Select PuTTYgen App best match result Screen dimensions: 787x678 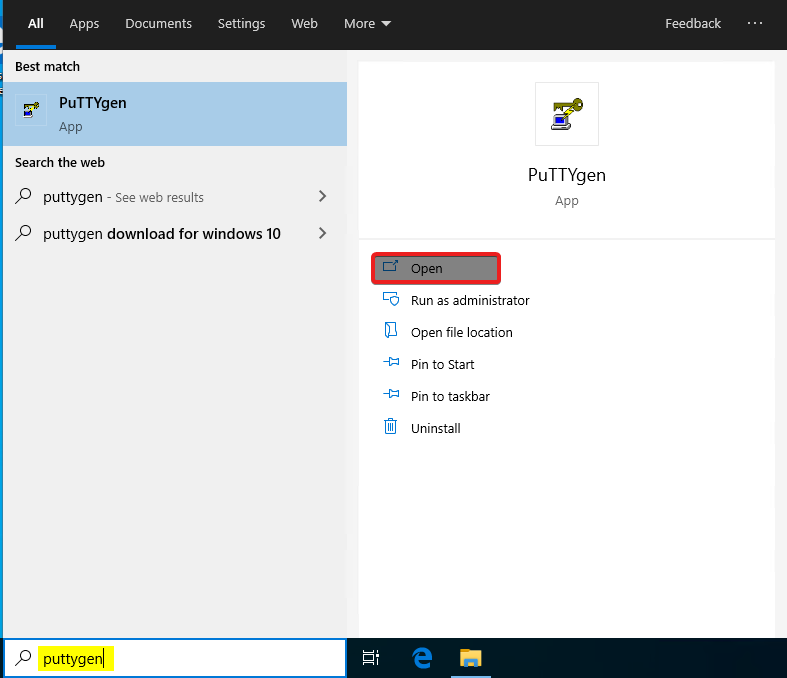[x=175, y=114]
